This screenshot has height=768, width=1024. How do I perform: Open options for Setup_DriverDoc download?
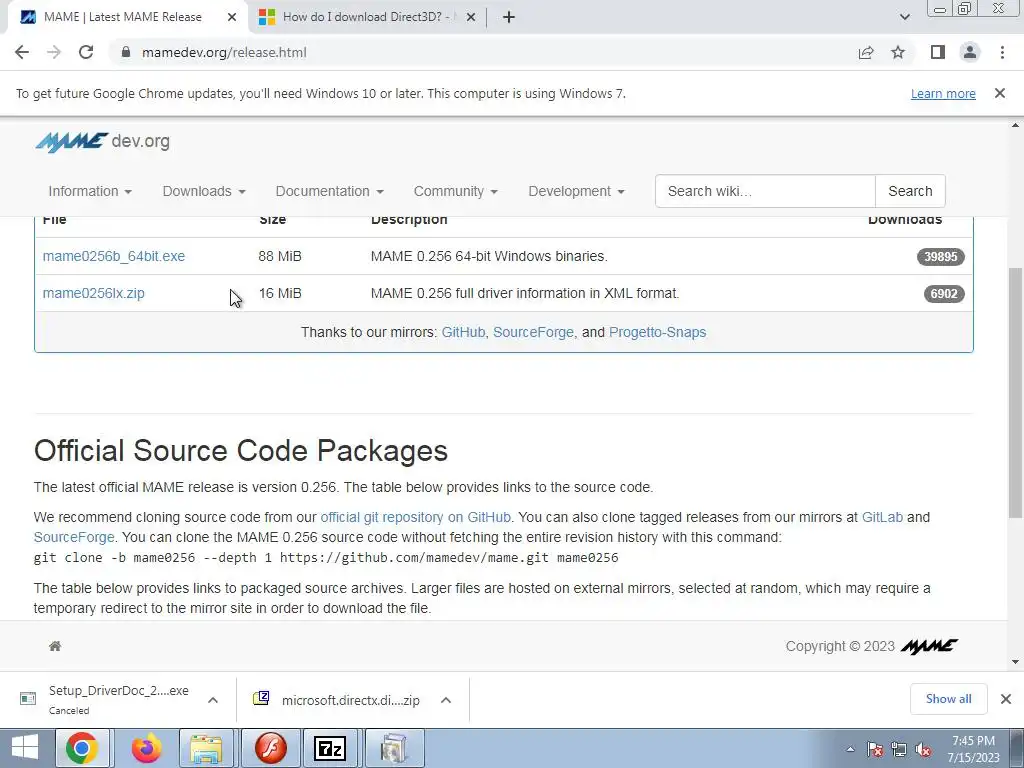pyautogui.click(x=213, y=700)
